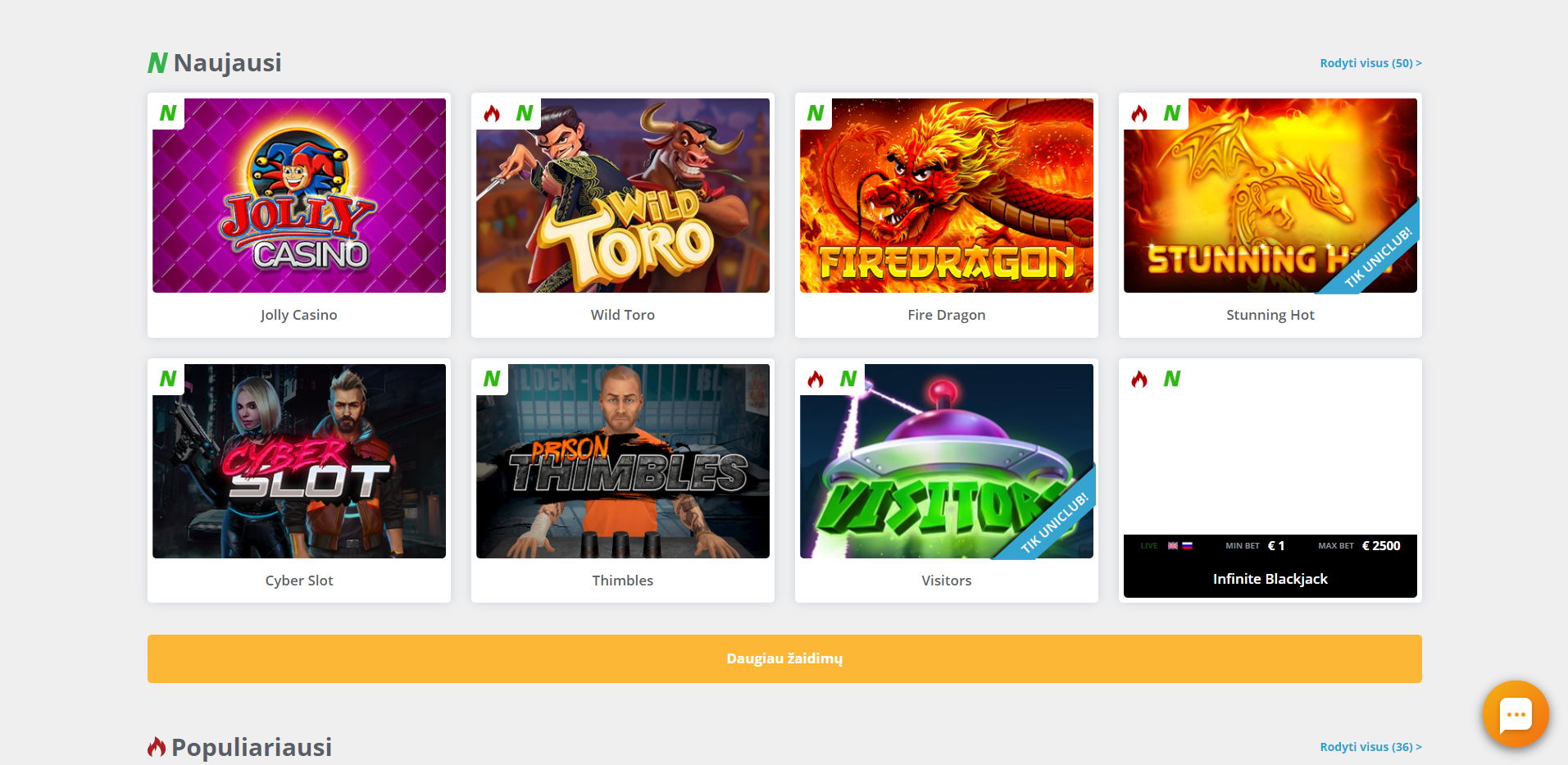This screenshot has width=1568, height=765.
Task: Open the Jolly Casino game thumbnail
Action: point(299,195)
